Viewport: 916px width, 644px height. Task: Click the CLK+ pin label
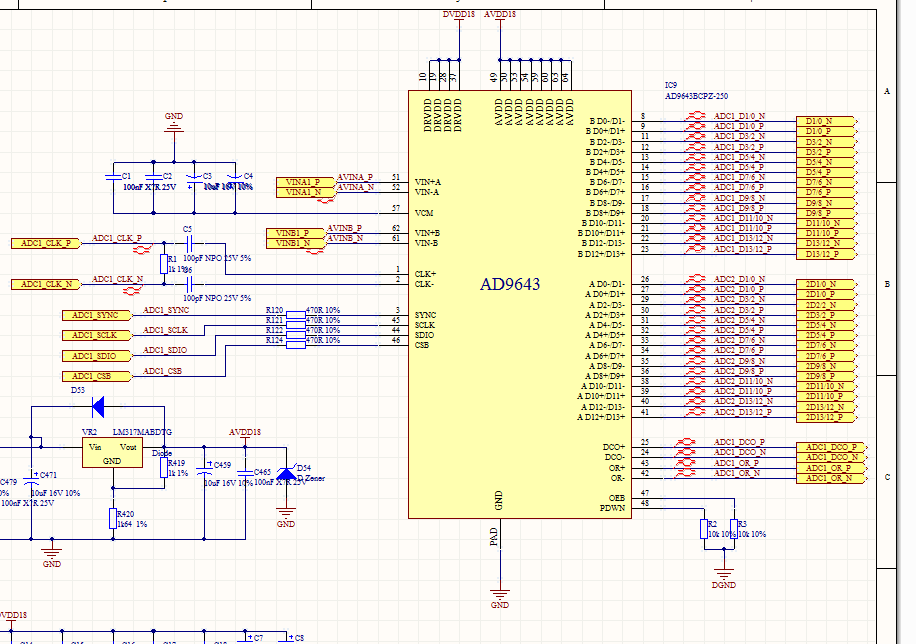coord(425,274)
